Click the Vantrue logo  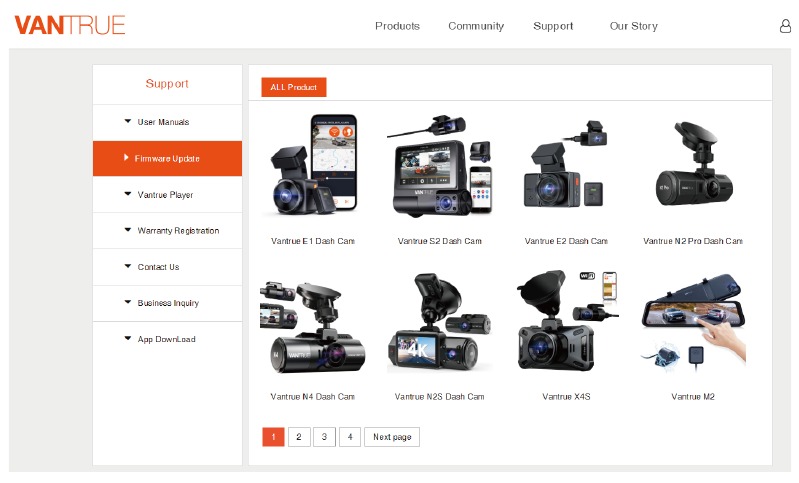click(70, 25)
